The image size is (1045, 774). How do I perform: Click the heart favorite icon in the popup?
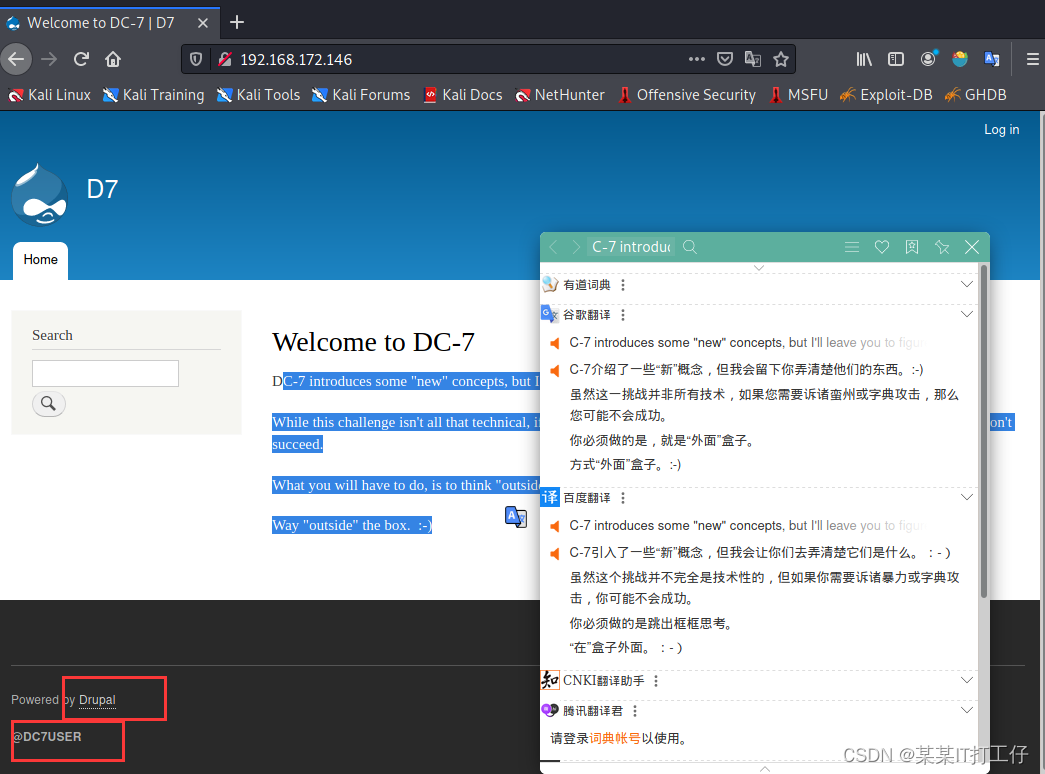(x=882, y=247)
